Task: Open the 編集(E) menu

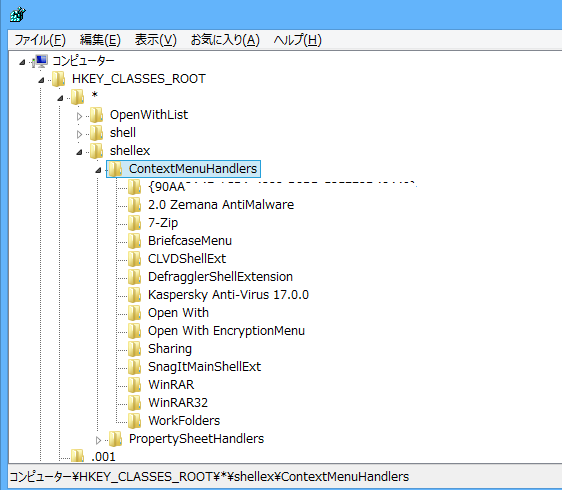Action: click(100, 40)
